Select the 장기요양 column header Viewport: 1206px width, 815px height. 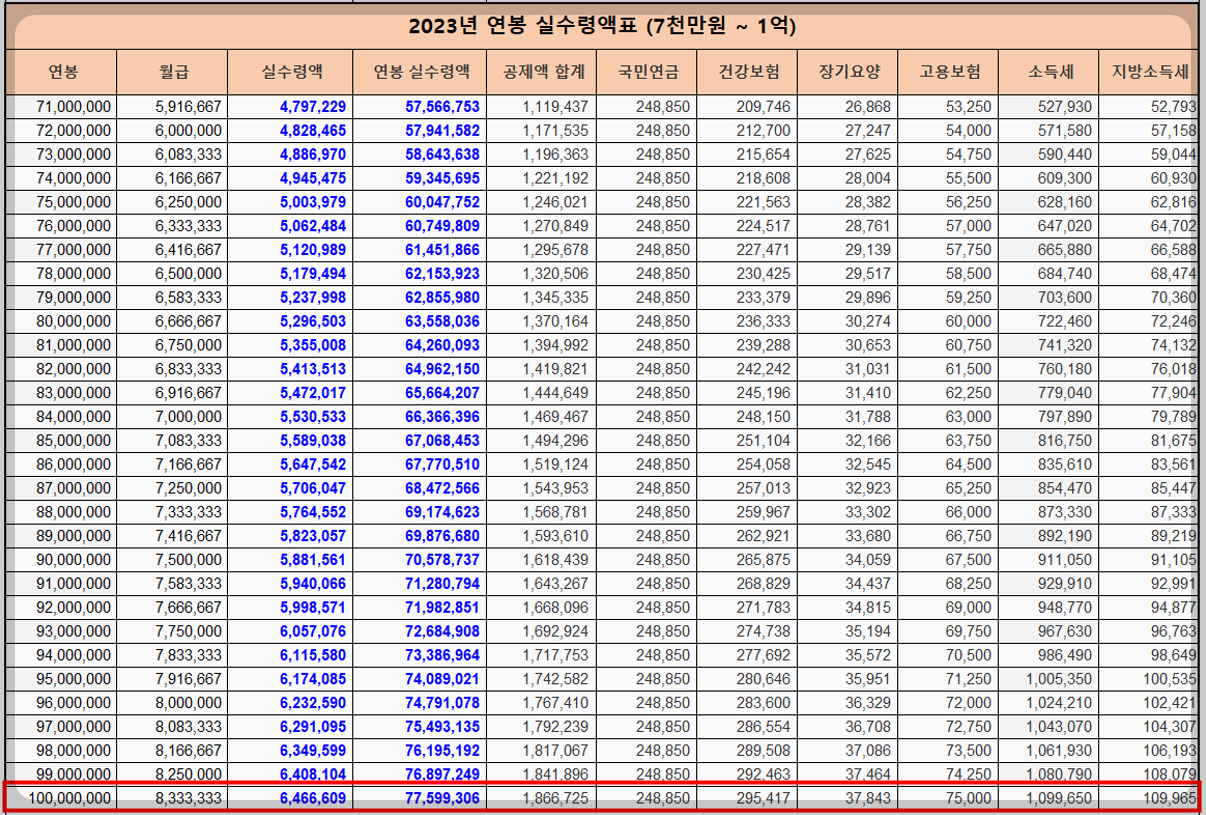point(847,72)
